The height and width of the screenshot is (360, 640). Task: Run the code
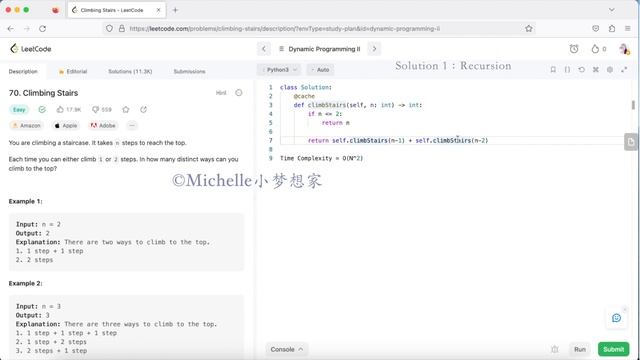pos(580,349)
